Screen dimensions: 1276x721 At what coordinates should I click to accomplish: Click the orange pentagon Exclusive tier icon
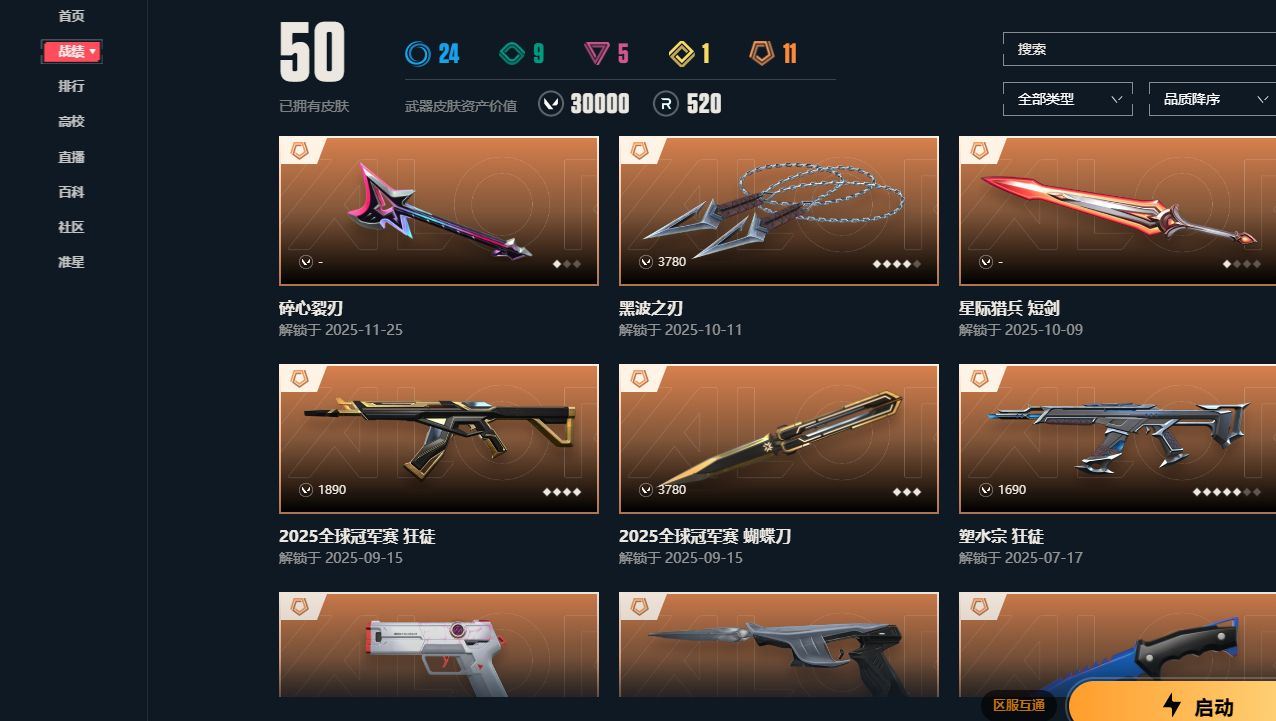[762, 53]
